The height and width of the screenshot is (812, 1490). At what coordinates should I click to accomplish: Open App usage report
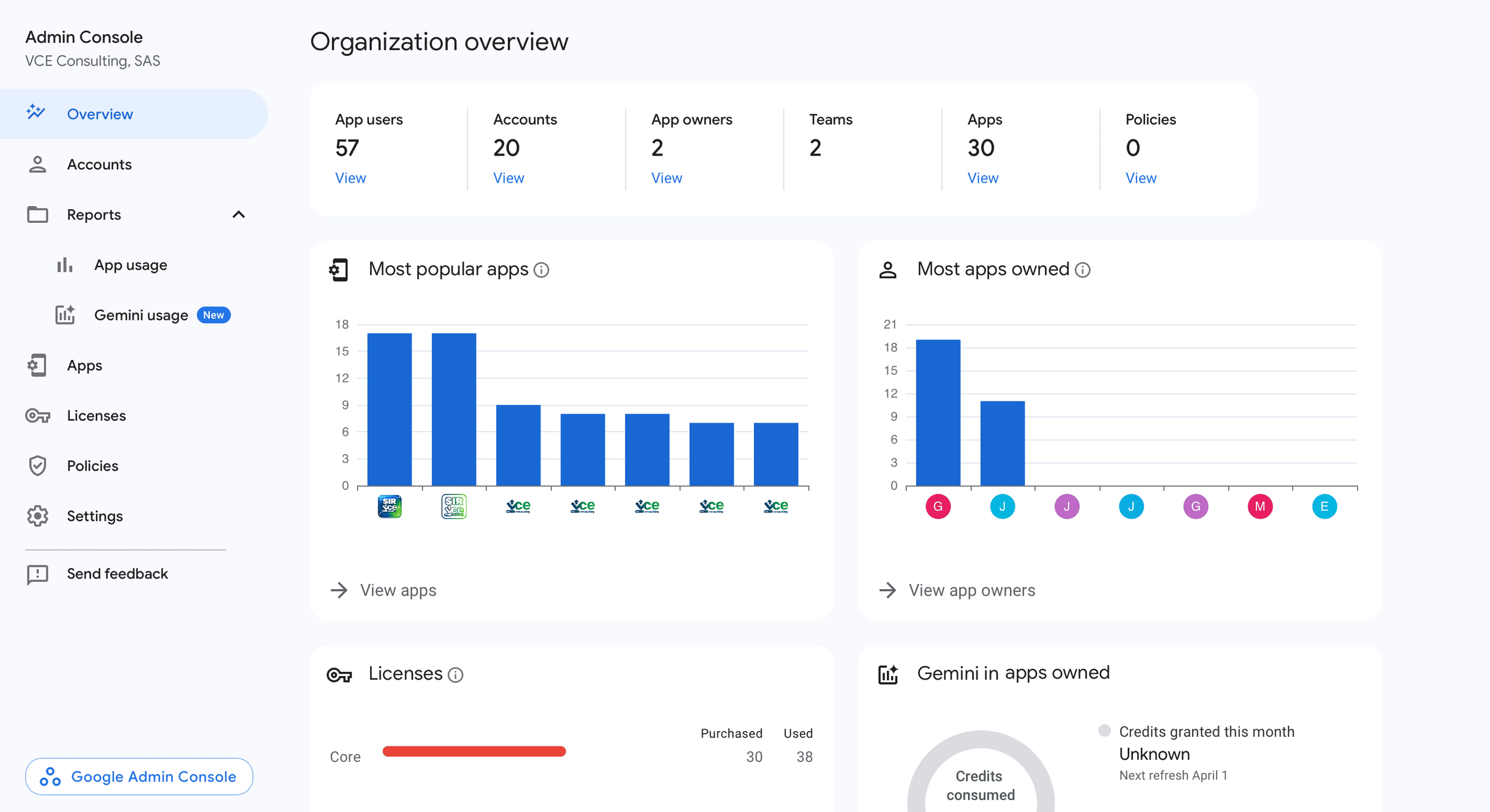[131, 265]
